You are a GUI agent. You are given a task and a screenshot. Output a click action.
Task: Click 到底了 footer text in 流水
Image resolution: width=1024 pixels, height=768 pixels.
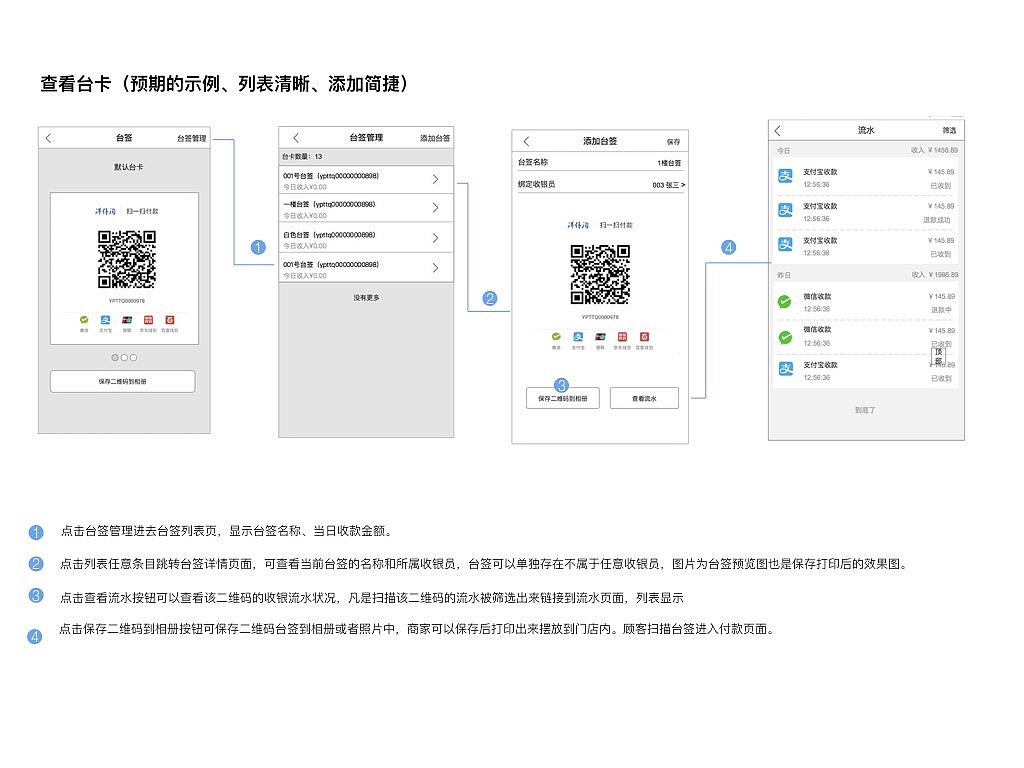[x=865, y=410]
